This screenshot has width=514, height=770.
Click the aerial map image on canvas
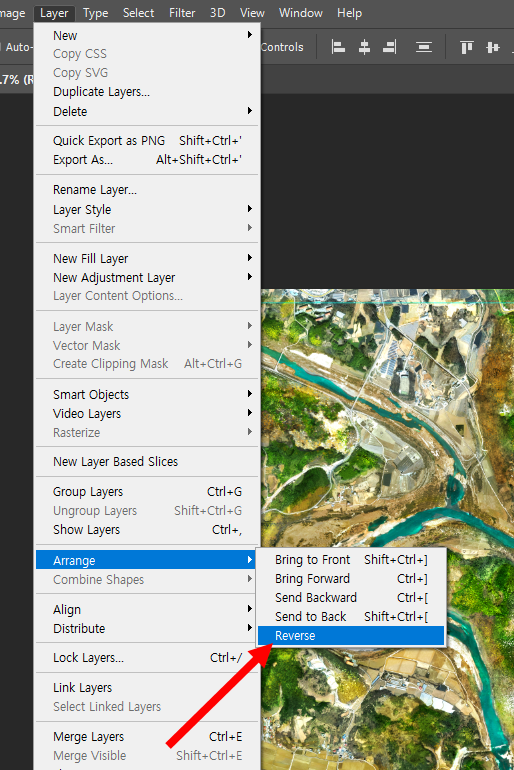pyautogui.click(x=388, y=417)
